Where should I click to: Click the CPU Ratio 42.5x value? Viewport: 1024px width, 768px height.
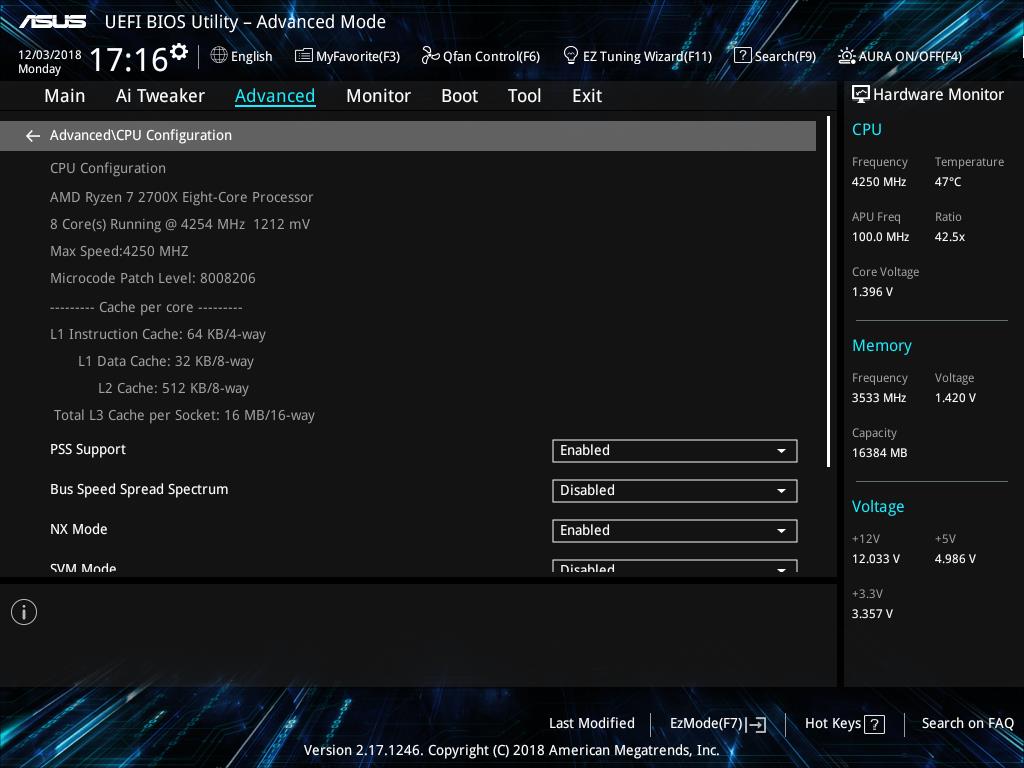click(x=950, y=236)
